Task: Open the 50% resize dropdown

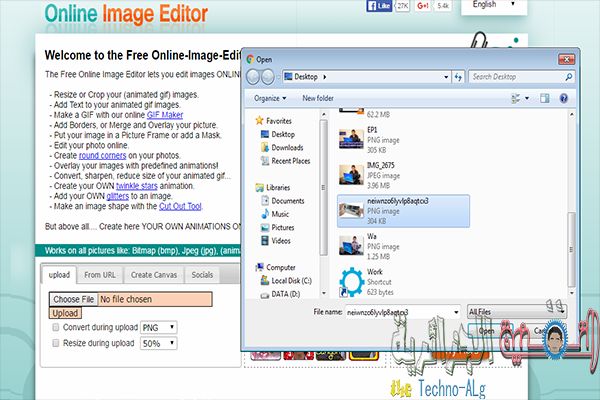Action: click(158, 343)
